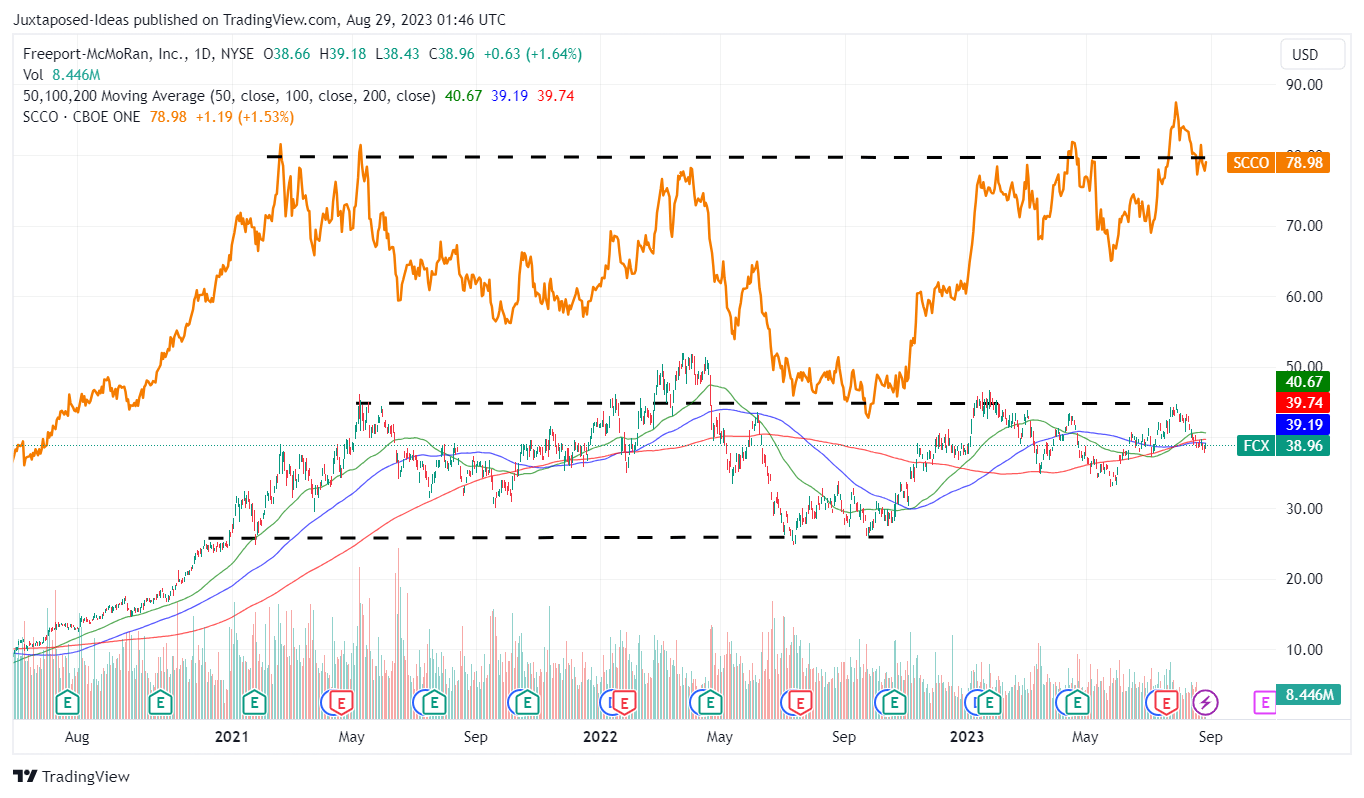The image size is (1364, 798).
Task: Click the teal earnings marker near May 2022
Action: coord(708,703)
